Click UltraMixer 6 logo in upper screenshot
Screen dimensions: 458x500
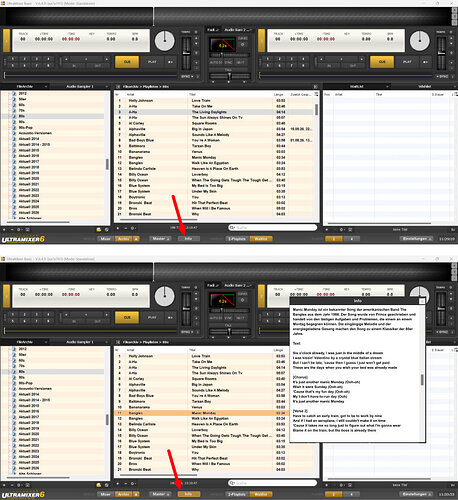coord(23,239)
